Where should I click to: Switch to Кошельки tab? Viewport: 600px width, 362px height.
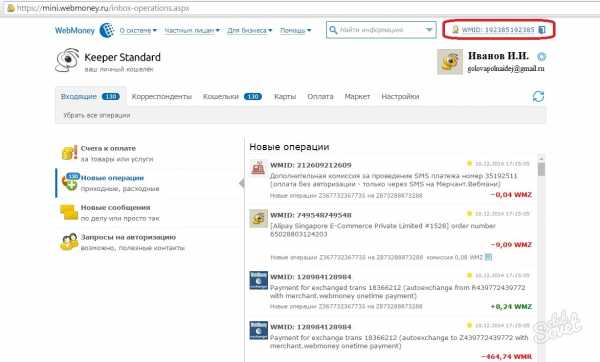pyautogui.click(x=232, y=96)
